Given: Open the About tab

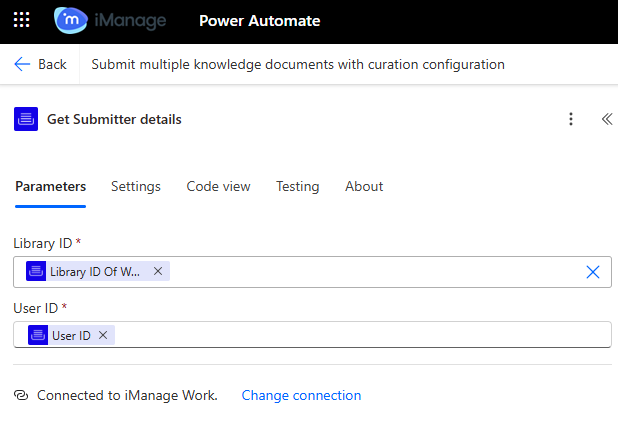Looking at the screenshot, I should 364,186.
